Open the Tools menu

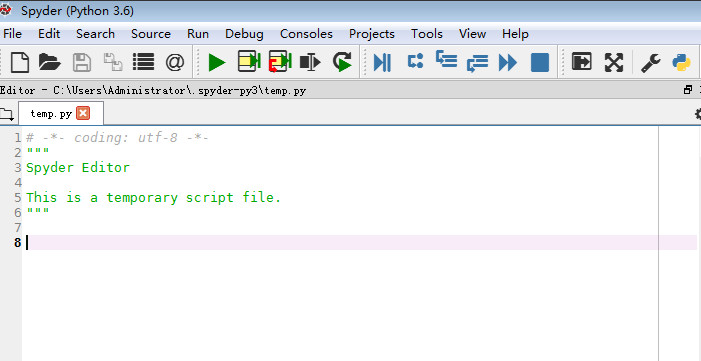point(427,34)
